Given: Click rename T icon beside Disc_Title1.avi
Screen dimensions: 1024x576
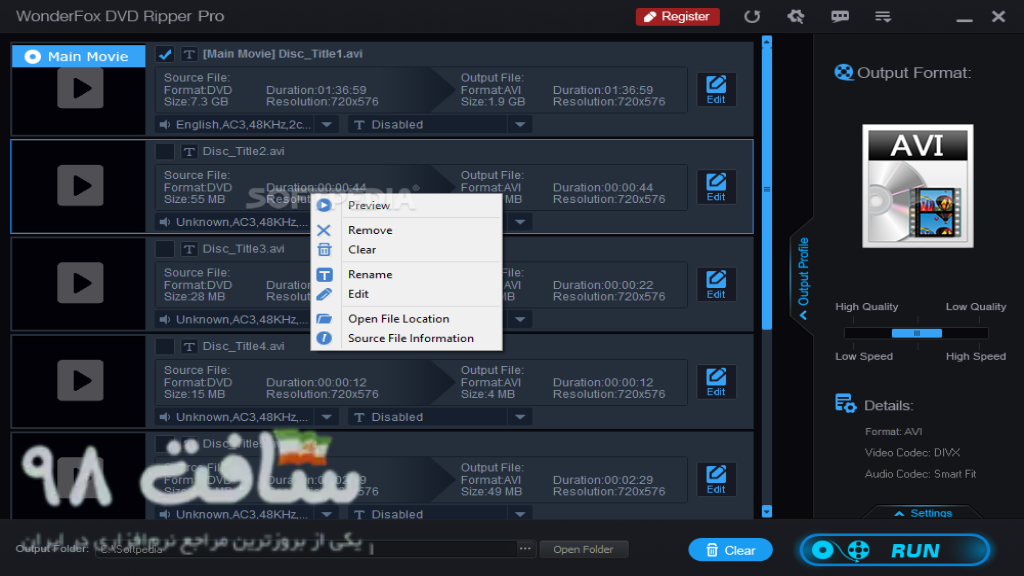Looking at the screenshot, I should [189, 54].
